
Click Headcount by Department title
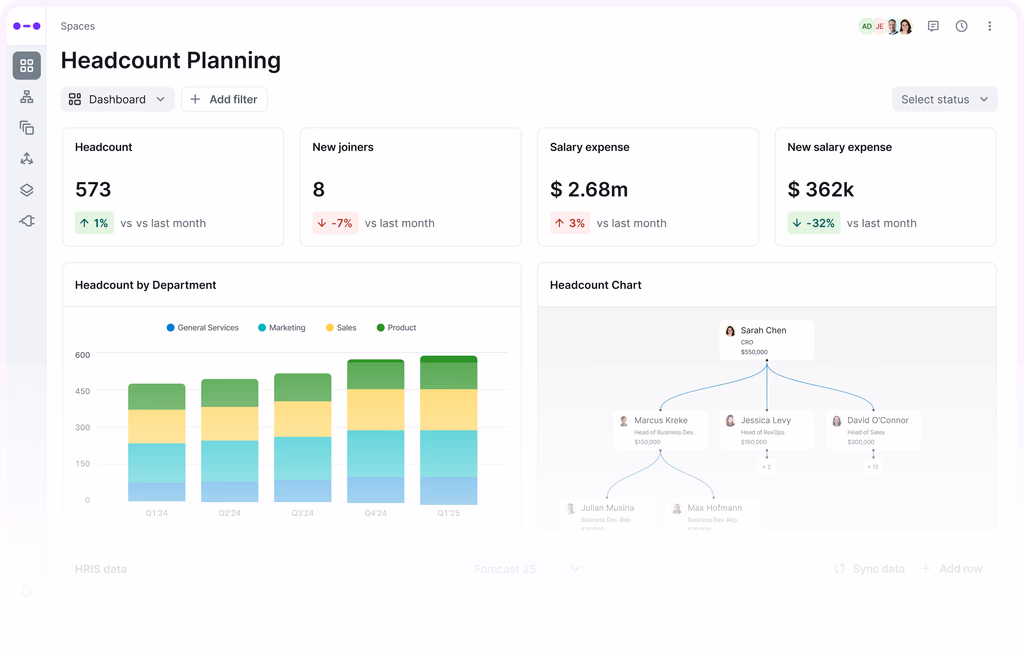click(146, 285)
